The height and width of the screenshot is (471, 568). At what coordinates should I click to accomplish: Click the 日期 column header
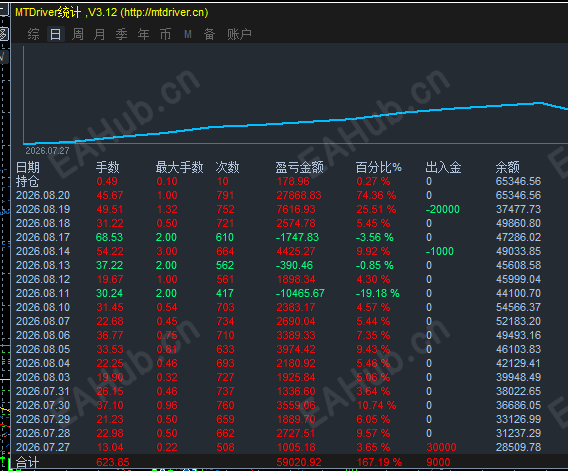click(x=28, y=167)
